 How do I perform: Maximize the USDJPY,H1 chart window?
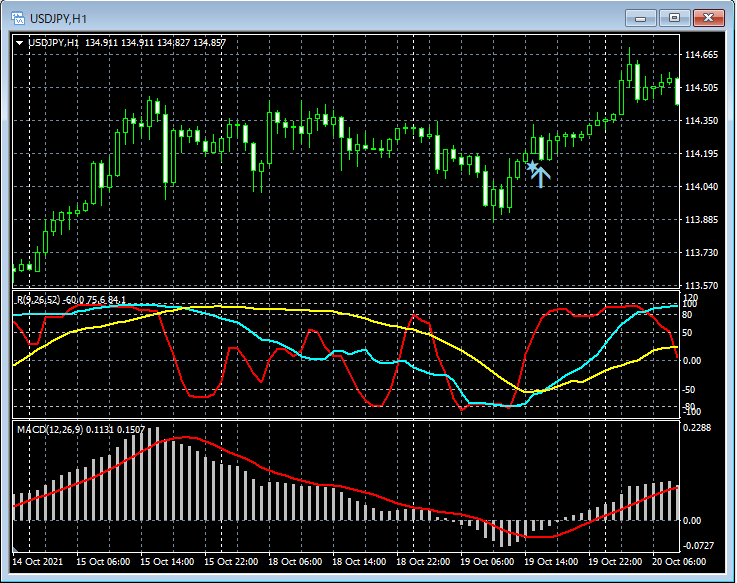[x=674, y=18]
